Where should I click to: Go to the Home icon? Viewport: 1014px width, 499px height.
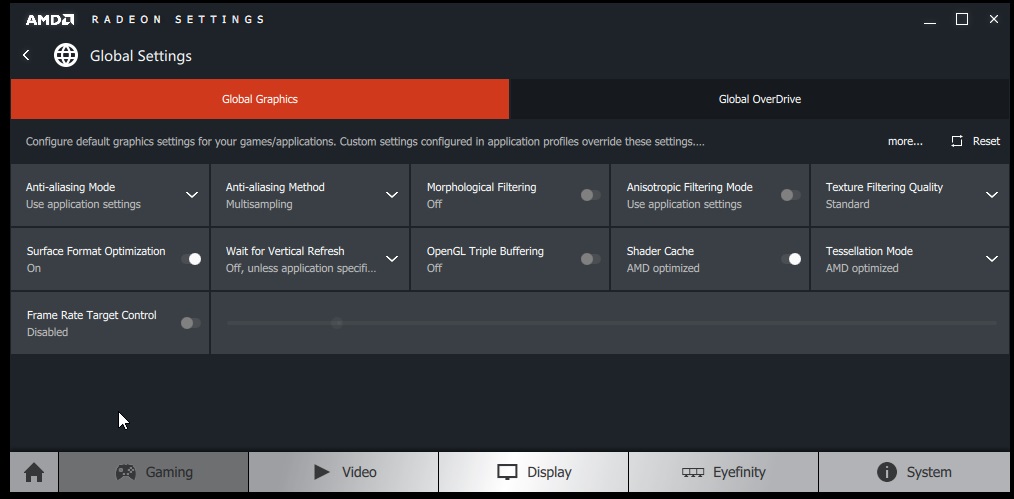34,472
